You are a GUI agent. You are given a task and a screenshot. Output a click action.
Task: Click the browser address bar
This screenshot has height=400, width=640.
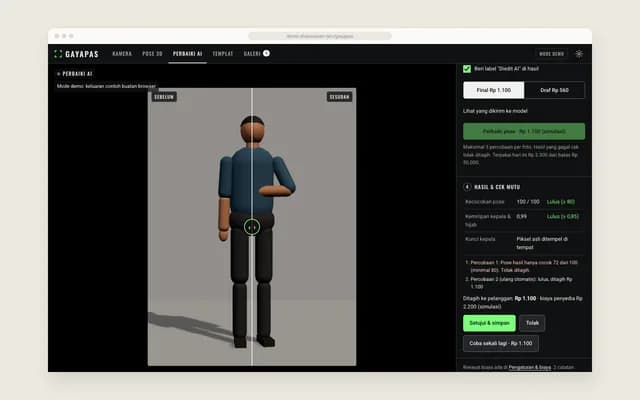click(320, 36)
